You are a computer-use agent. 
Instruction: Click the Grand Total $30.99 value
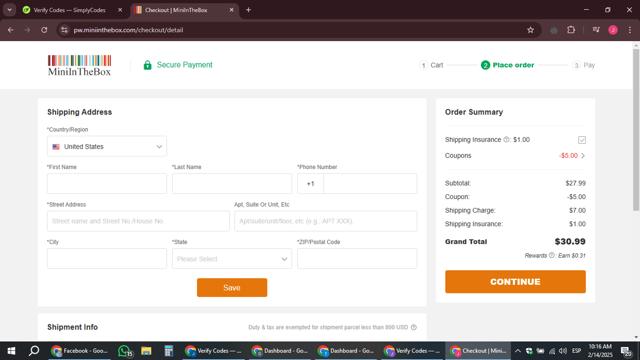tap(570, 242)
